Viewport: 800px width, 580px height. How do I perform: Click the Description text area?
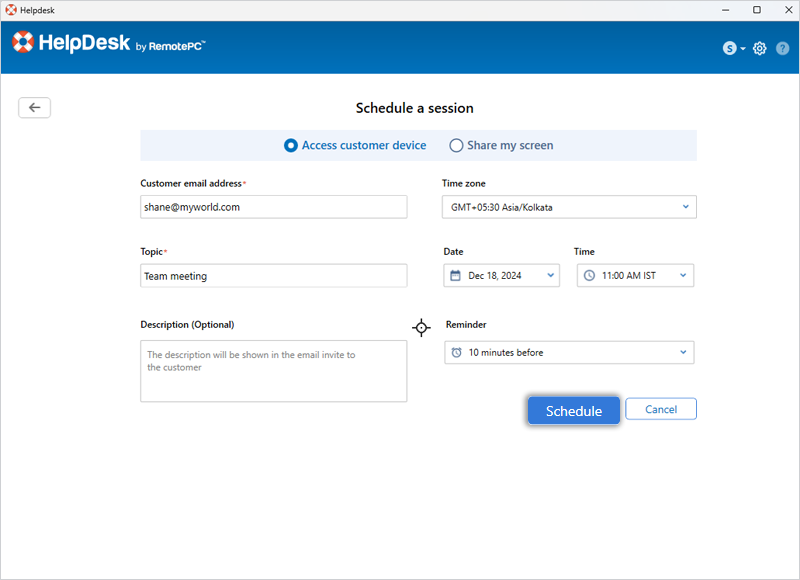[x=273, y=371]
